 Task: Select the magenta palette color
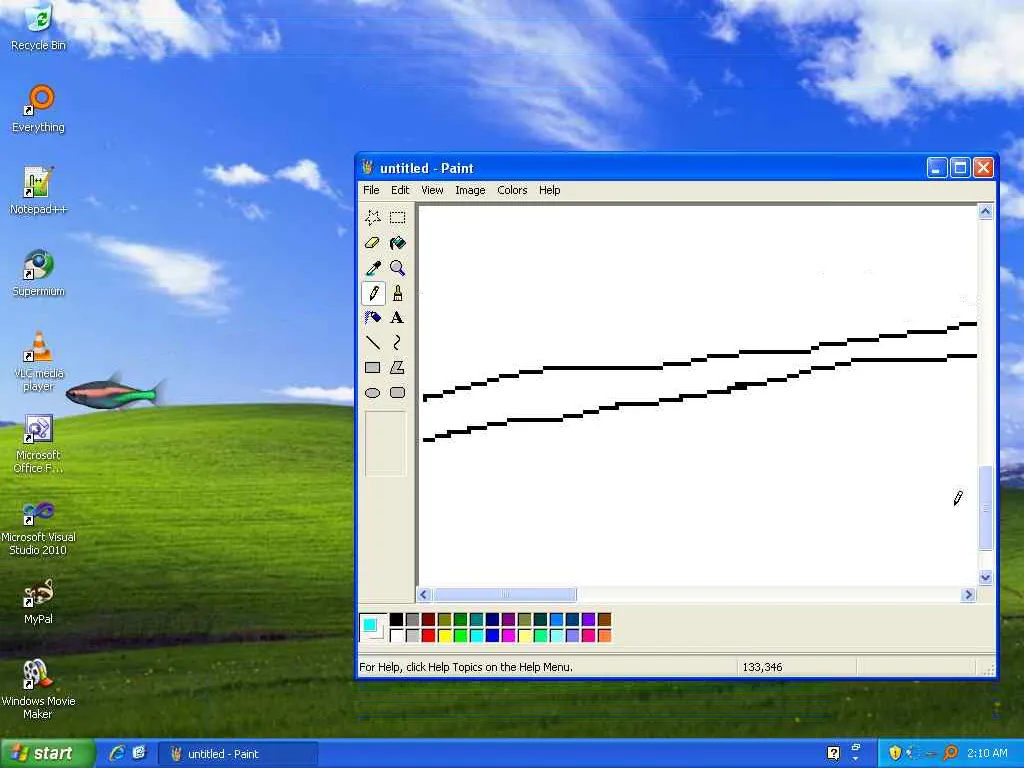509,635
